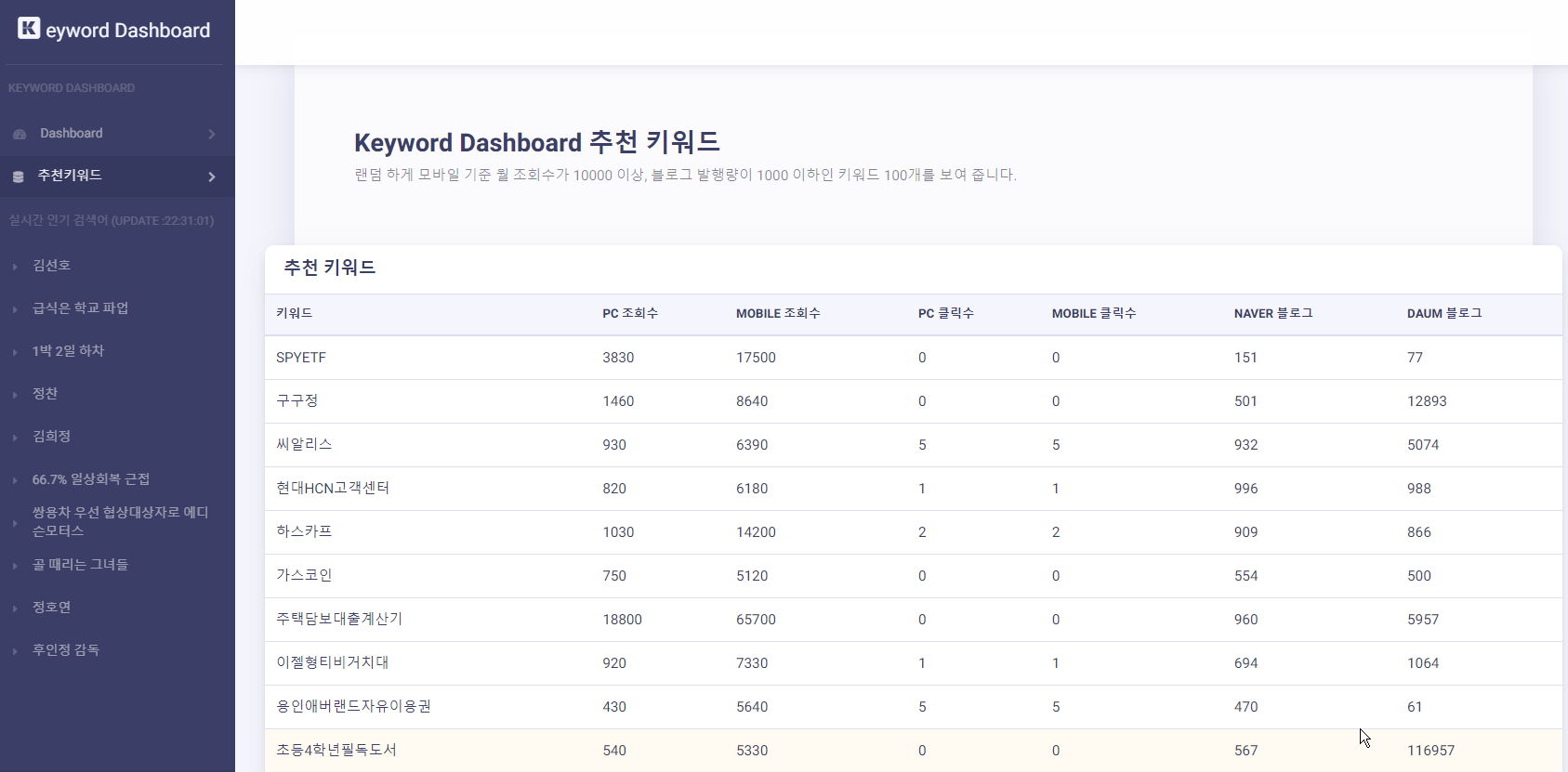The width and height of the screenshot is (1568, 772).
Task: Select keyword 구구정 in table
Action: 297,400
